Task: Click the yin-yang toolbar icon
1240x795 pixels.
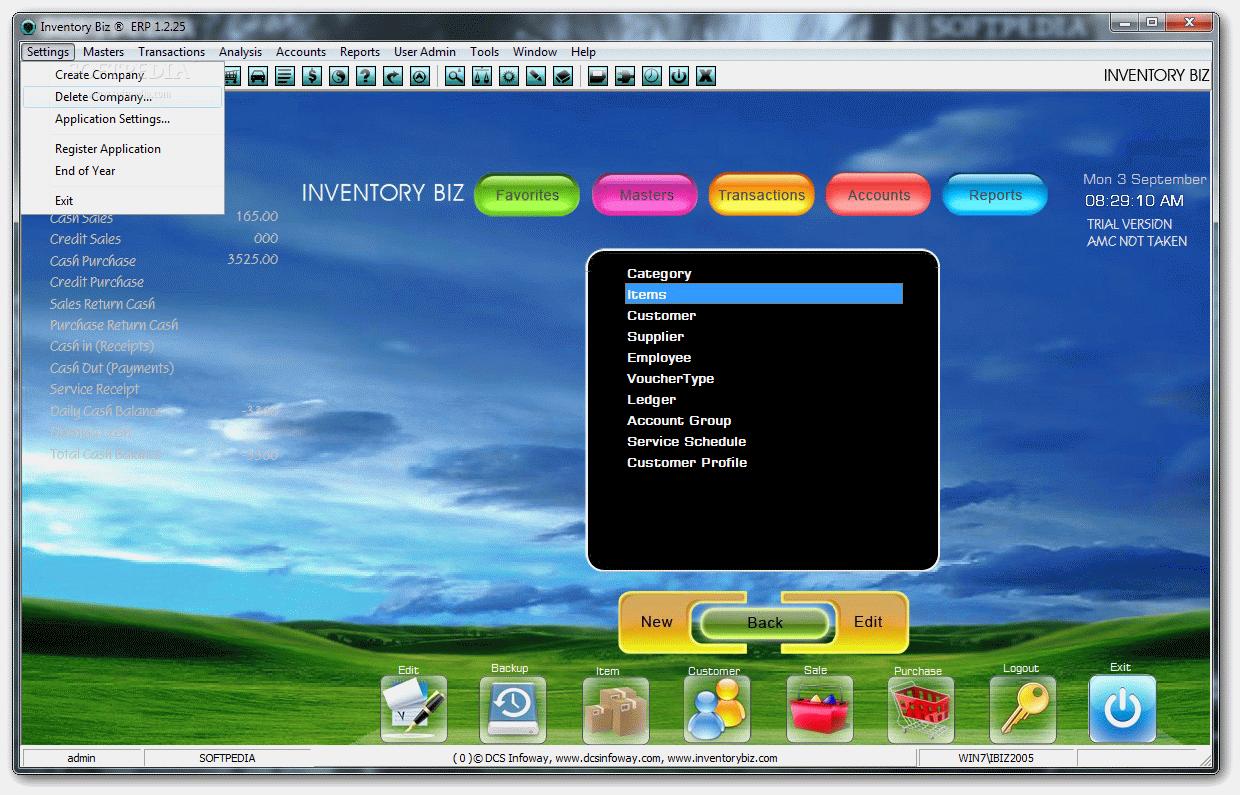Action: (339, 76)
